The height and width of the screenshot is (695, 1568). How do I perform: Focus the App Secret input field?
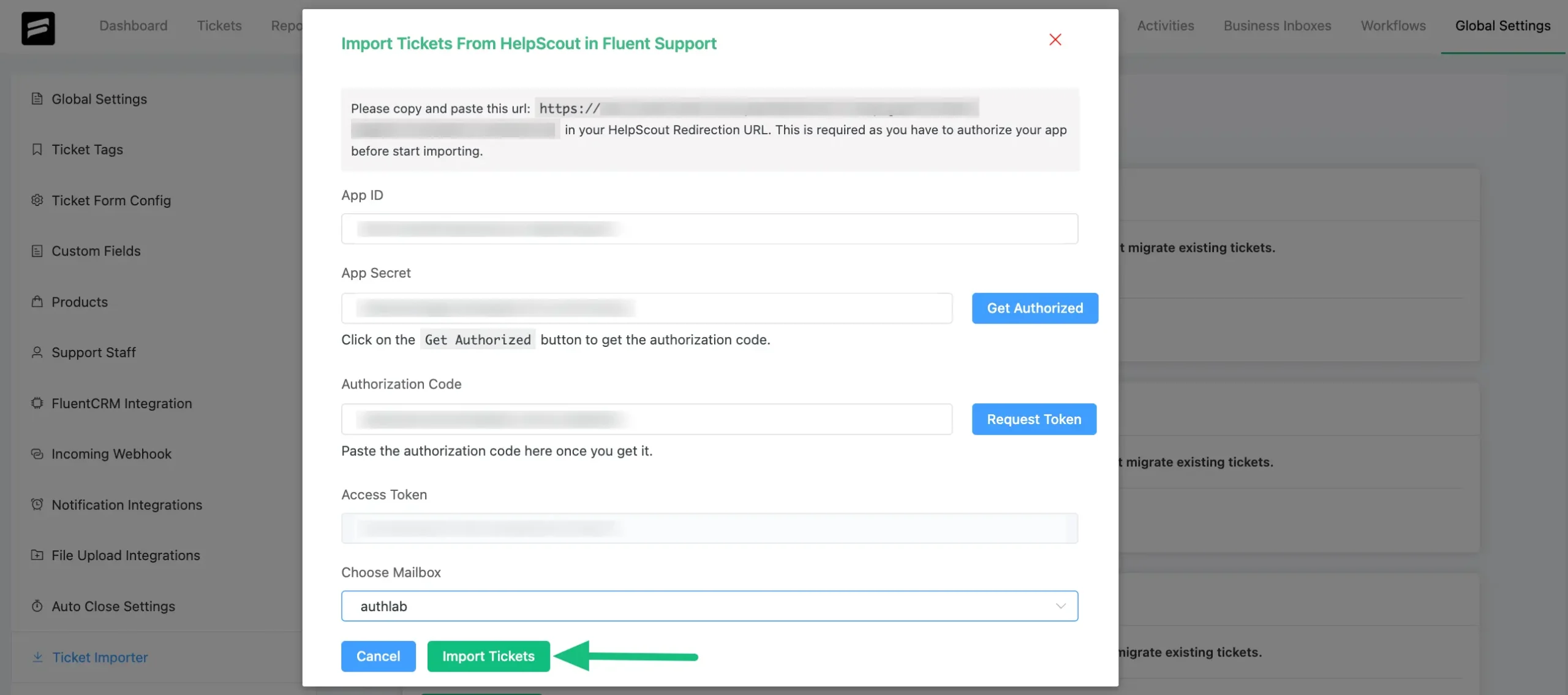(x=647, y=308)
